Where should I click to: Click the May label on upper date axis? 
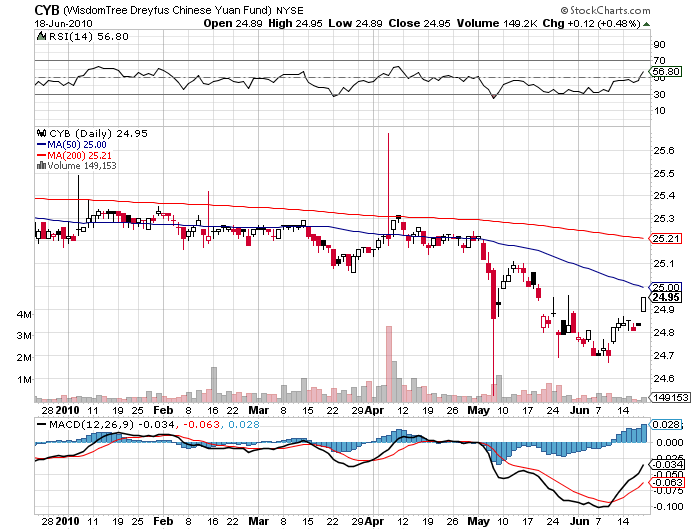click(479, 410)
